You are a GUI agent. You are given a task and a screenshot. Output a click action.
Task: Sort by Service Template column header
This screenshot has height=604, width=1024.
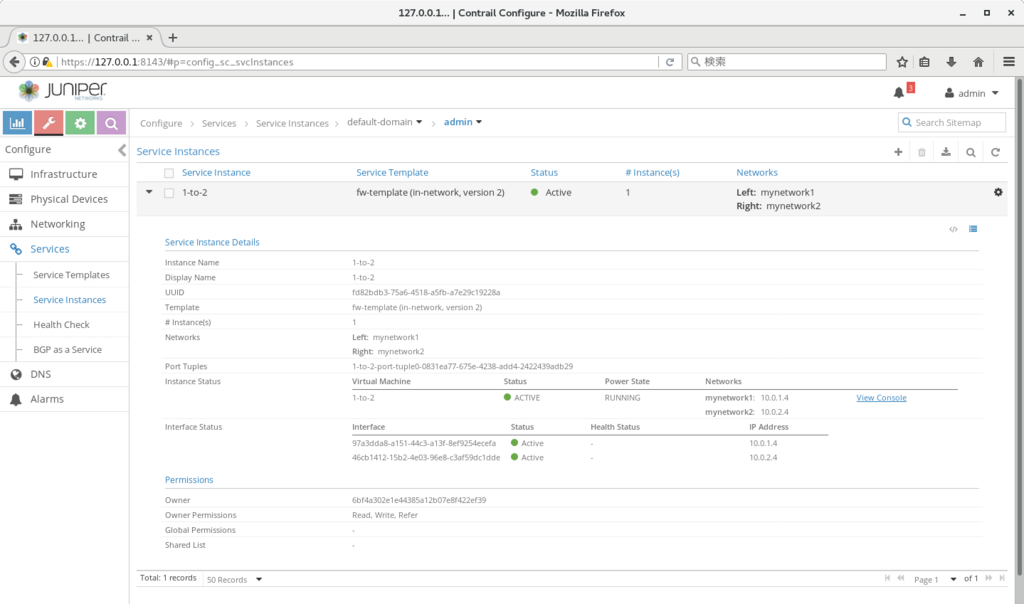point(392,172)
